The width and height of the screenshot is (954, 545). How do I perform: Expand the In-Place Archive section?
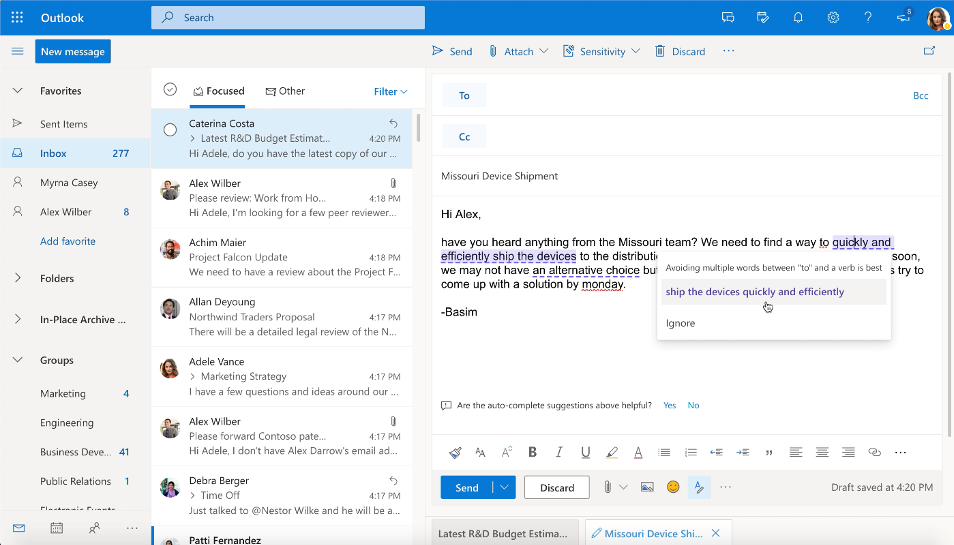[x=18, y=319]
